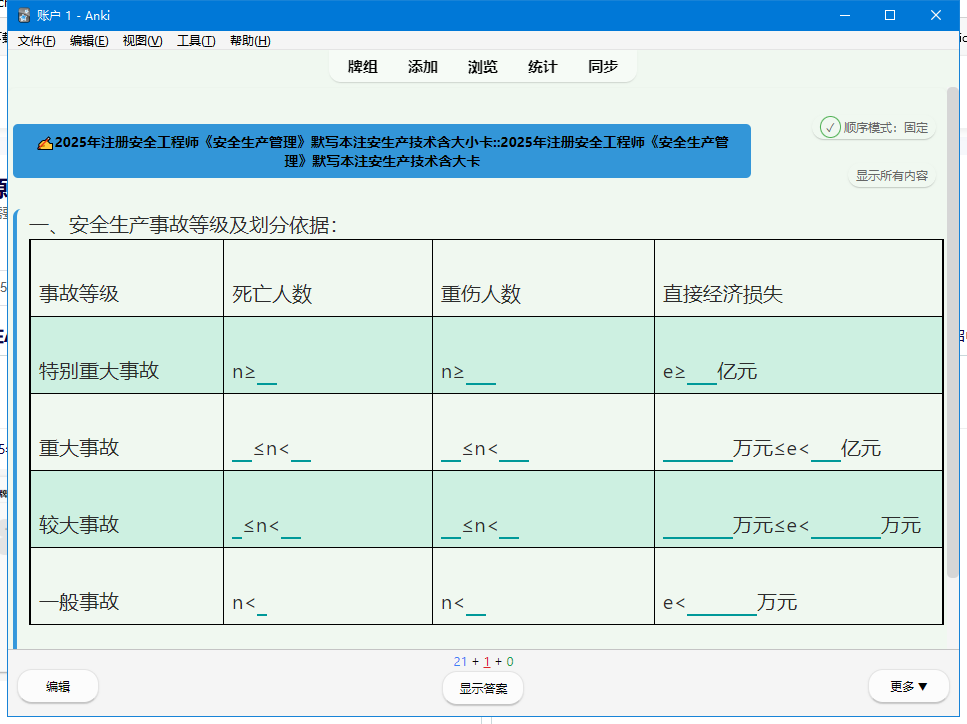The image size is (967, 724).
Task: Click the 特别重大事故 economic loss blank
Action: pos(702,375)
